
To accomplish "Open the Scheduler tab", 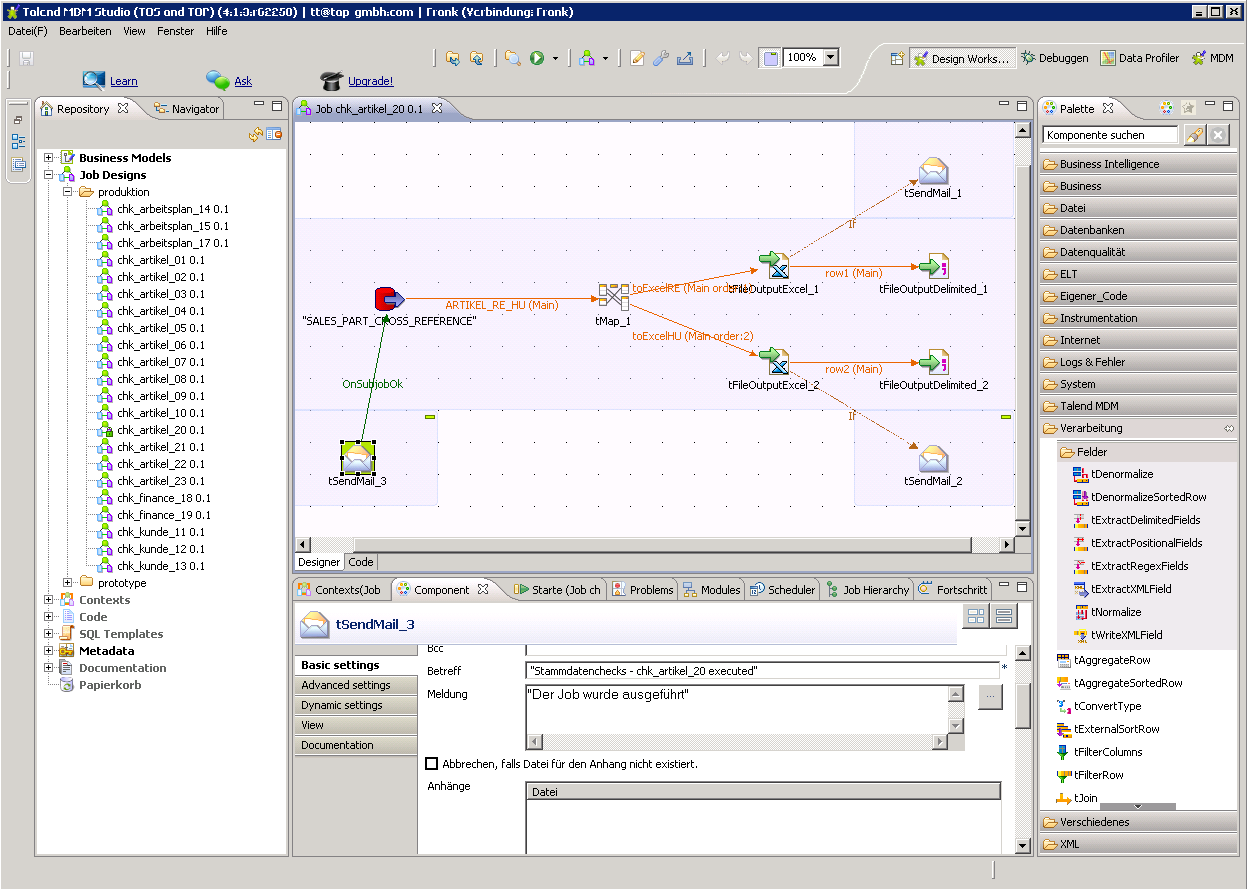I will click(x=783, y=590).
